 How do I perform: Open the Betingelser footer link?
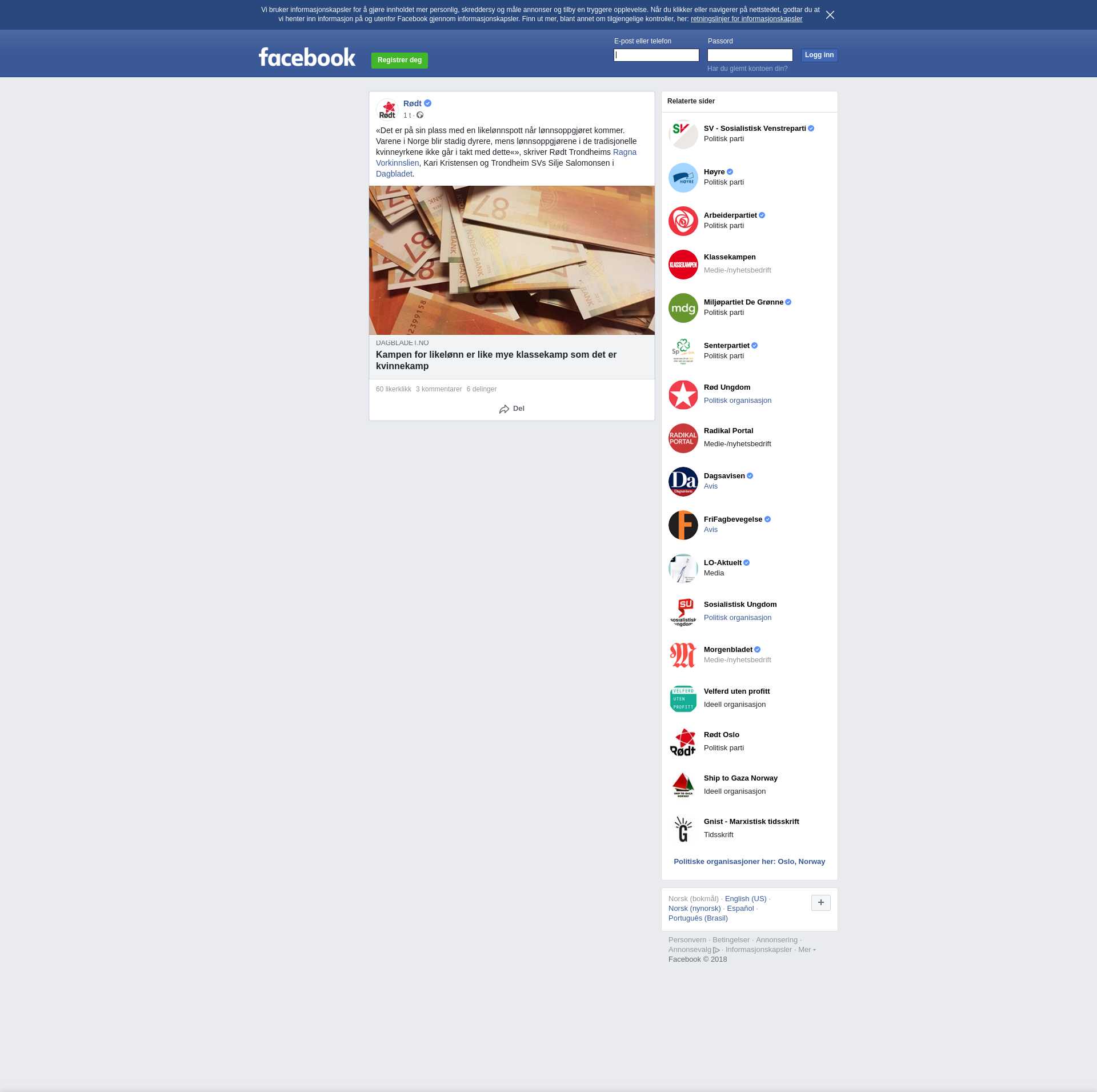[x=731, y=940]
